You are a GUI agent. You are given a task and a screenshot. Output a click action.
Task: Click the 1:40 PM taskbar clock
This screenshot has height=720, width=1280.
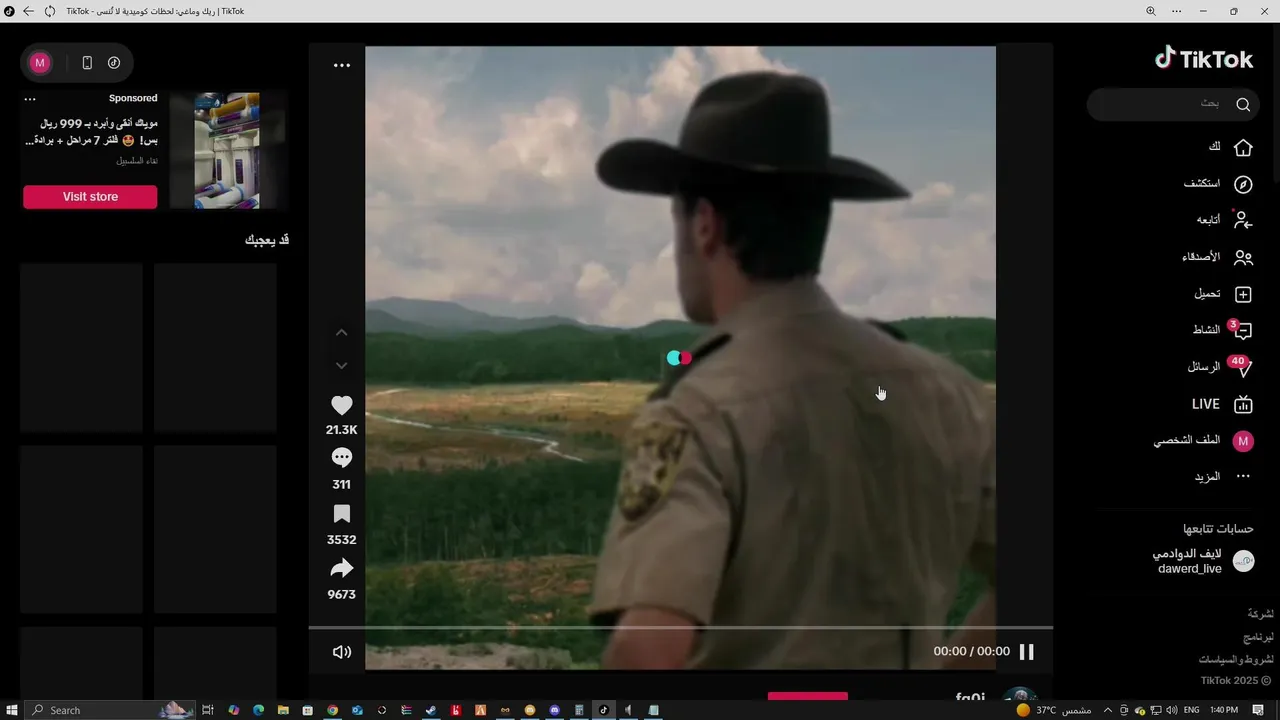pyautogui.click(x=1224, y=710)
